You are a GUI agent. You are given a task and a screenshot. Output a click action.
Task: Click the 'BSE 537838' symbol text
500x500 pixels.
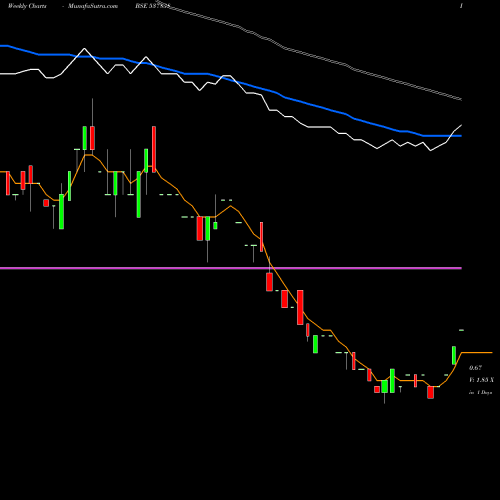click(153, 6)
